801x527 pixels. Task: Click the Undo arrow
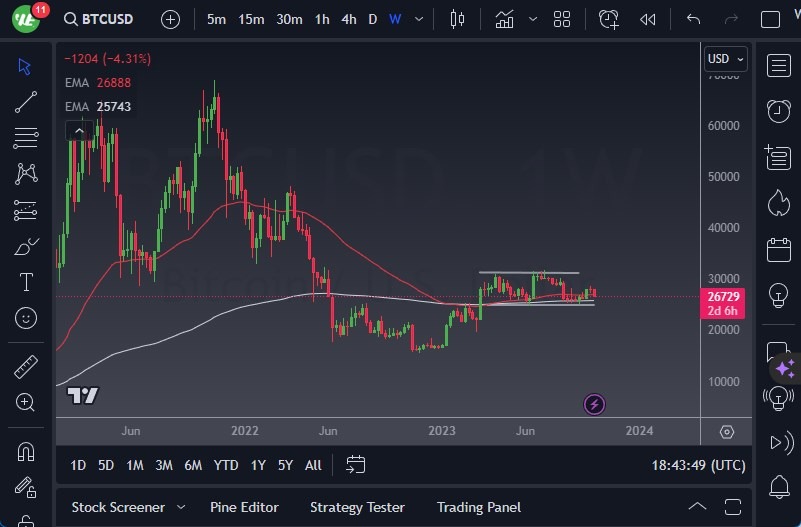(x=694, y=19)
